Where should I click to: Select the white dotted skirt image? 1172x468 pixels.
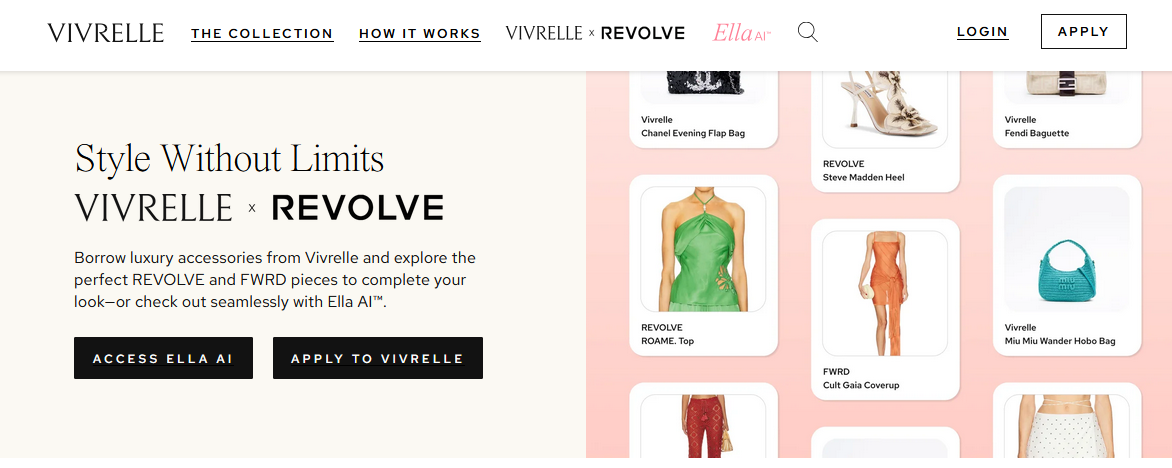[1067, 426]
